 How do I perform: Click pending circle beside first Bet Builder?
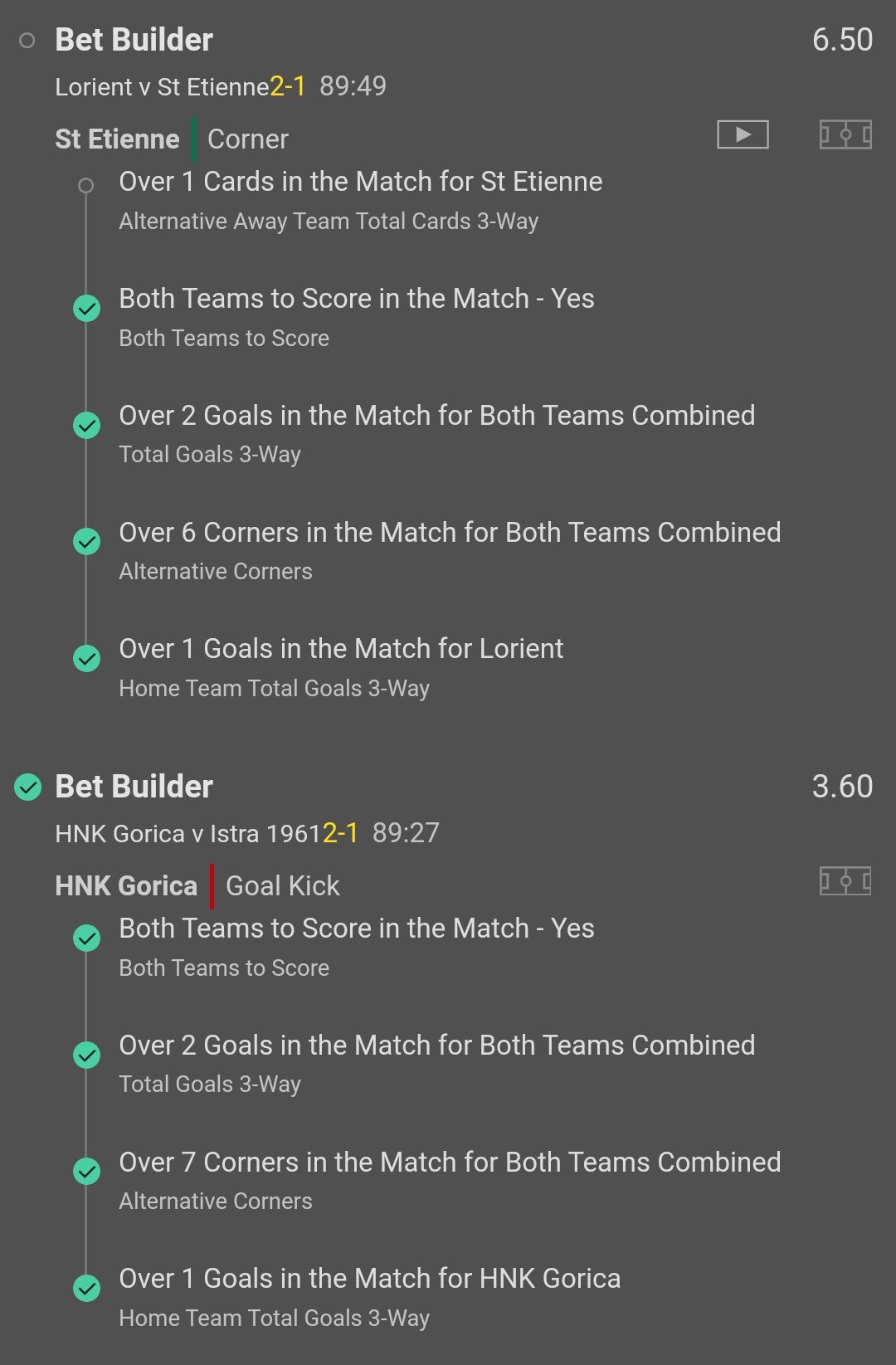pos(27,41)
